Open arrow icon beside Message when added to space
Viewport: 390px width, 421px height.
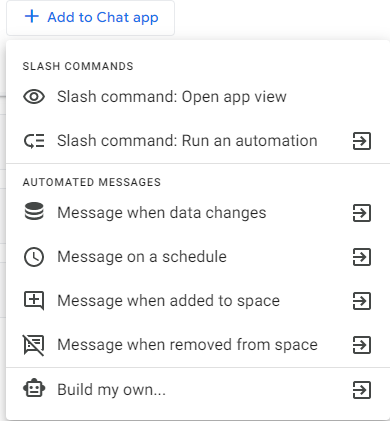click(362, 301)
